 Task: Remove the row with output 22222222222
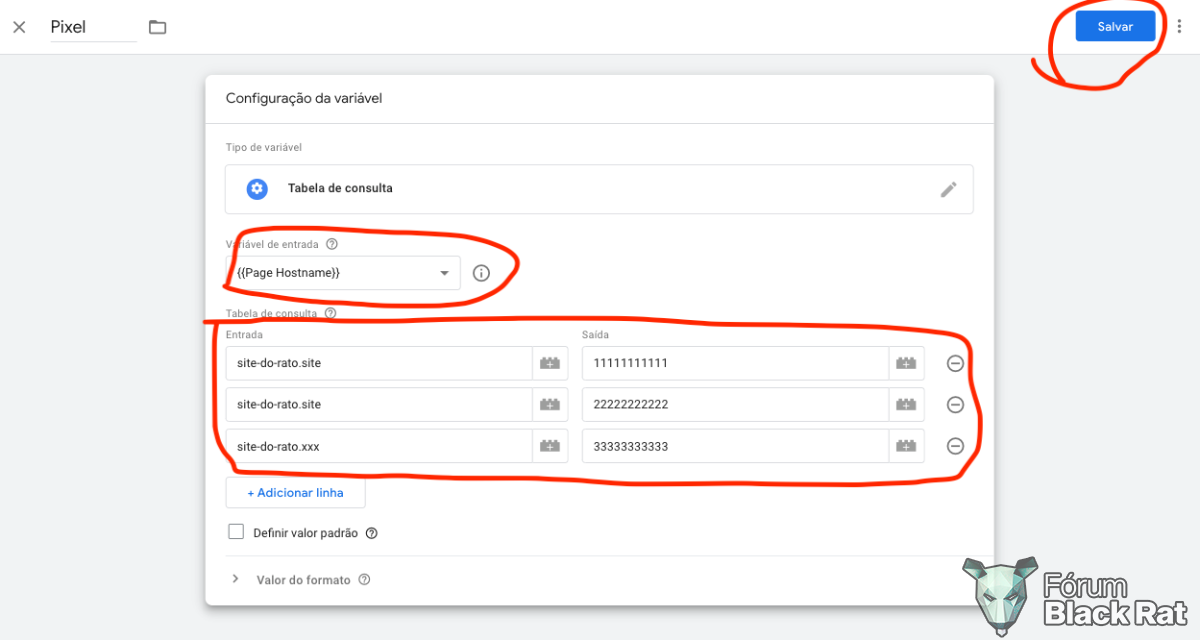coord(955,405)
